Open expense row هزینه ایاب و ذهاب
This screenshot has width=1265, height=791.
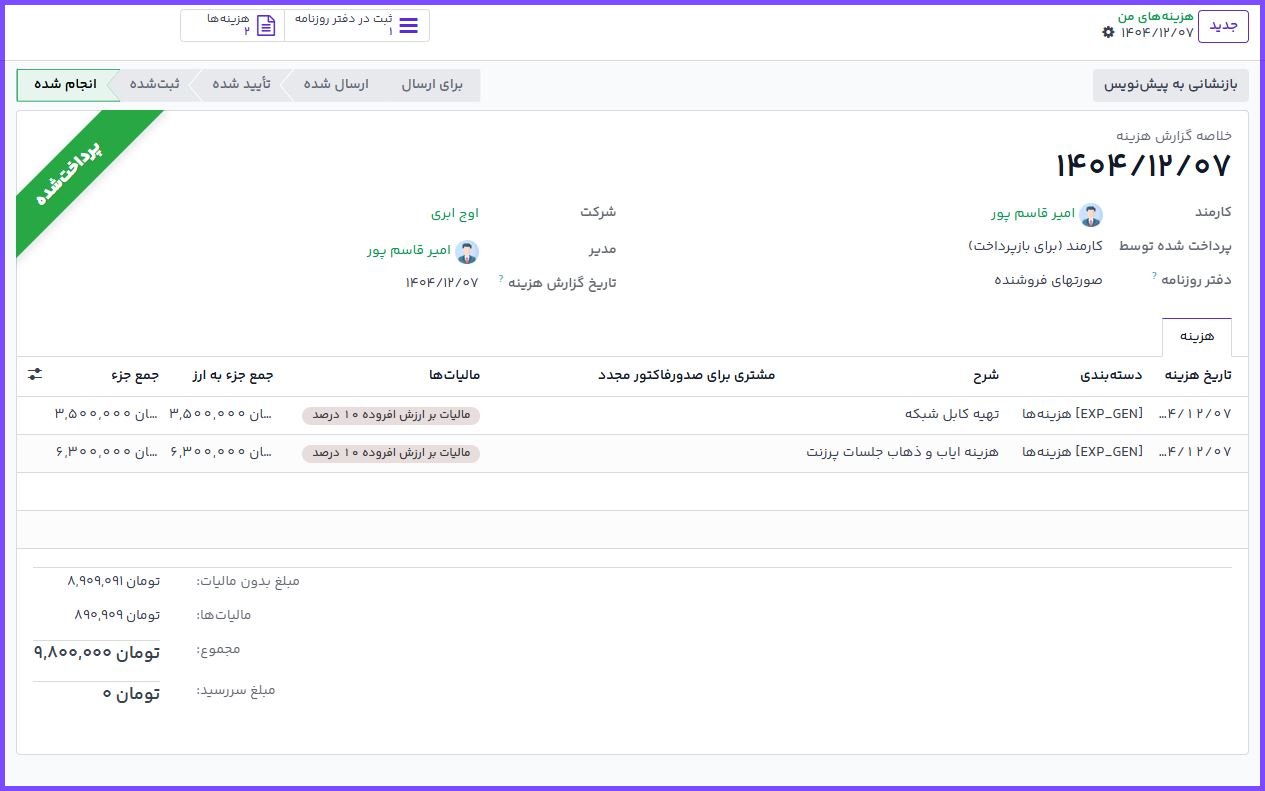pyautogui.click(x=902, y=452)
